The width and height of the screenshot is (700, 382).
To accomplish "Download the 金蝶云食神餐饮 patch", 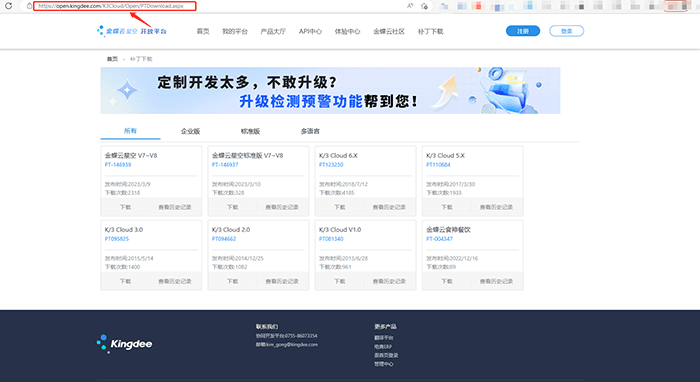I will point(447,281).
